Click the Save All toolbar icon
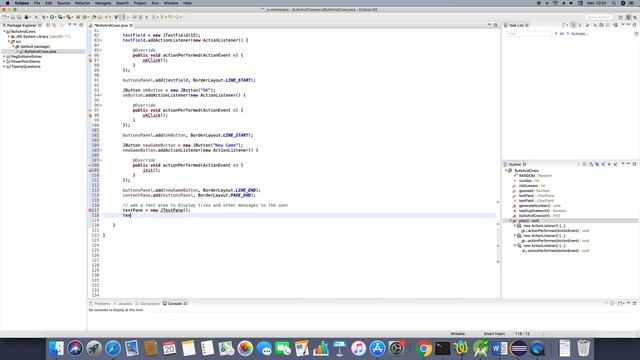 coord(19,17)
